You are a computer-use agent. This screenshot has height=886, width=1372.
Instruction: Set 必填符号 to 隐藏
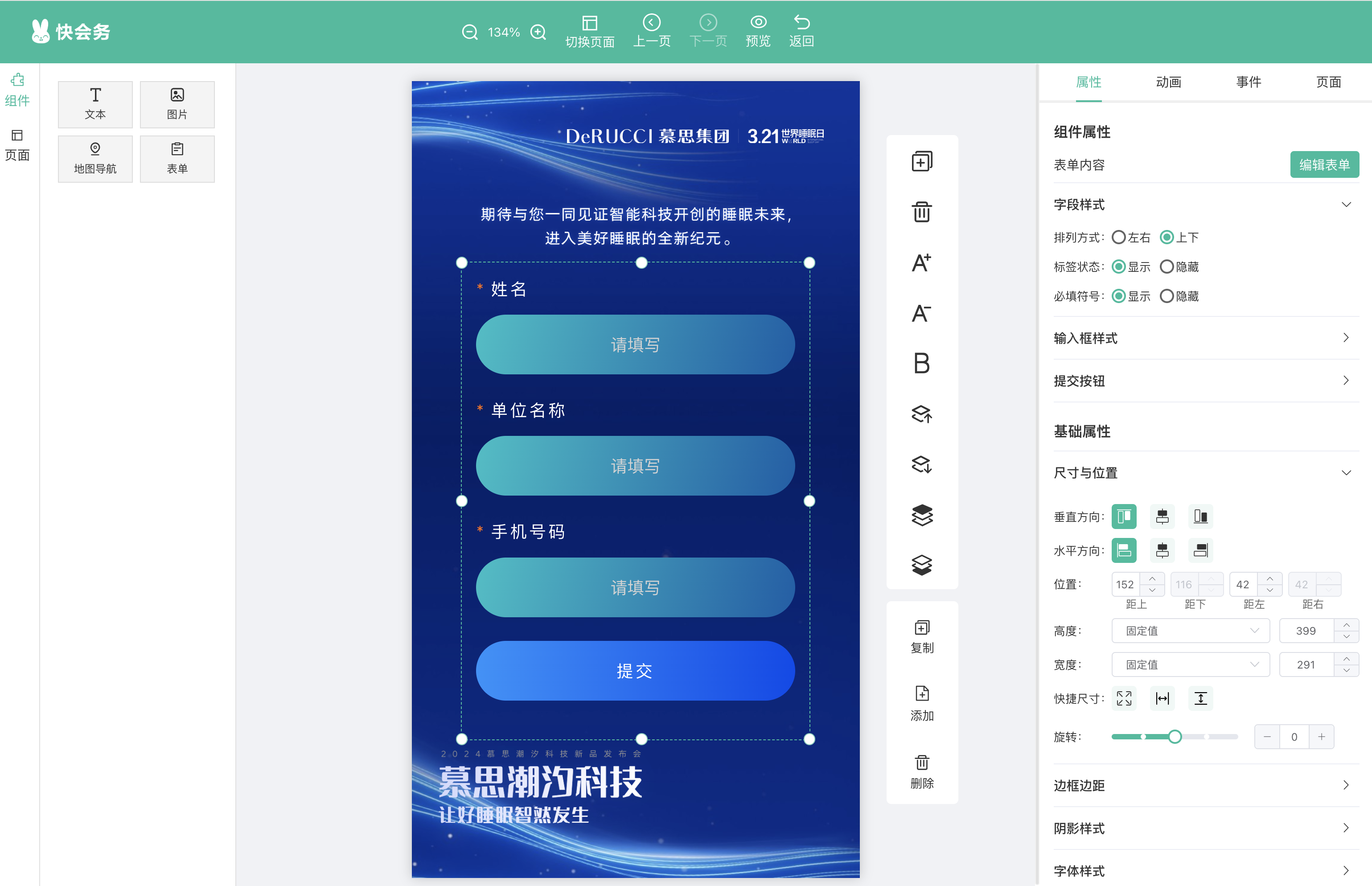tap(1166, 296)
